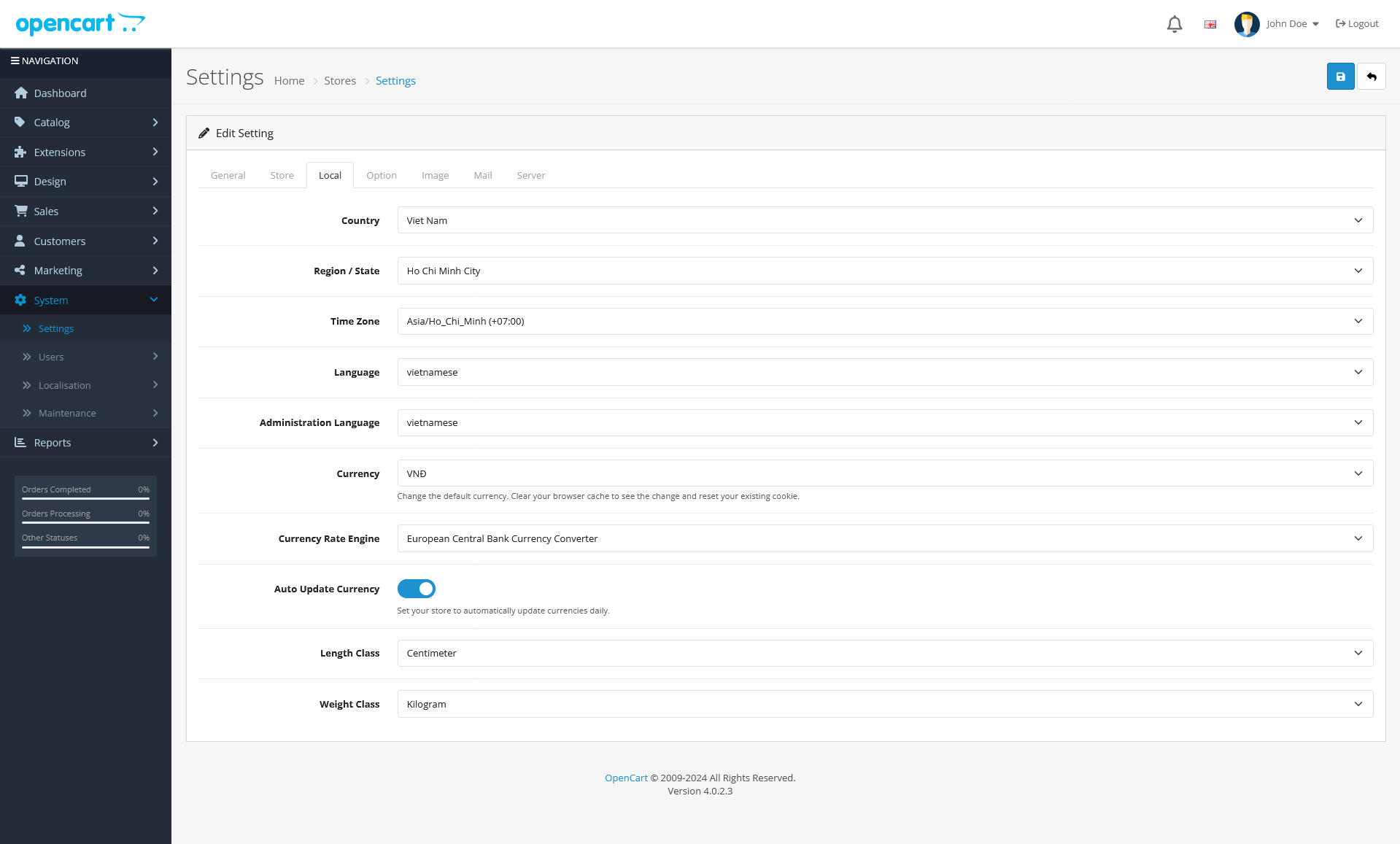Switch to the Option tab
Viewport: 1400px width, 844px height.
(x=382, y=176)
